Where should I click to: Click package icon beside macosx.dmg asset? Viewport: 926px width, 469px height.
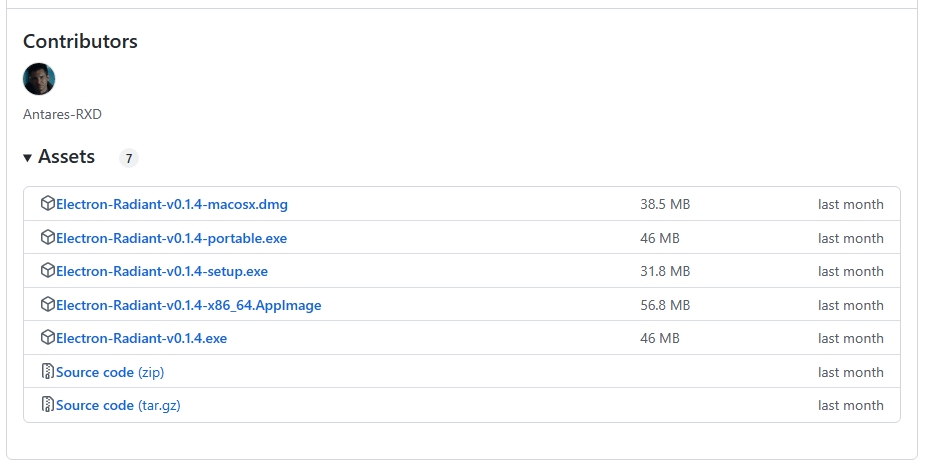click(x=47, y=204)
